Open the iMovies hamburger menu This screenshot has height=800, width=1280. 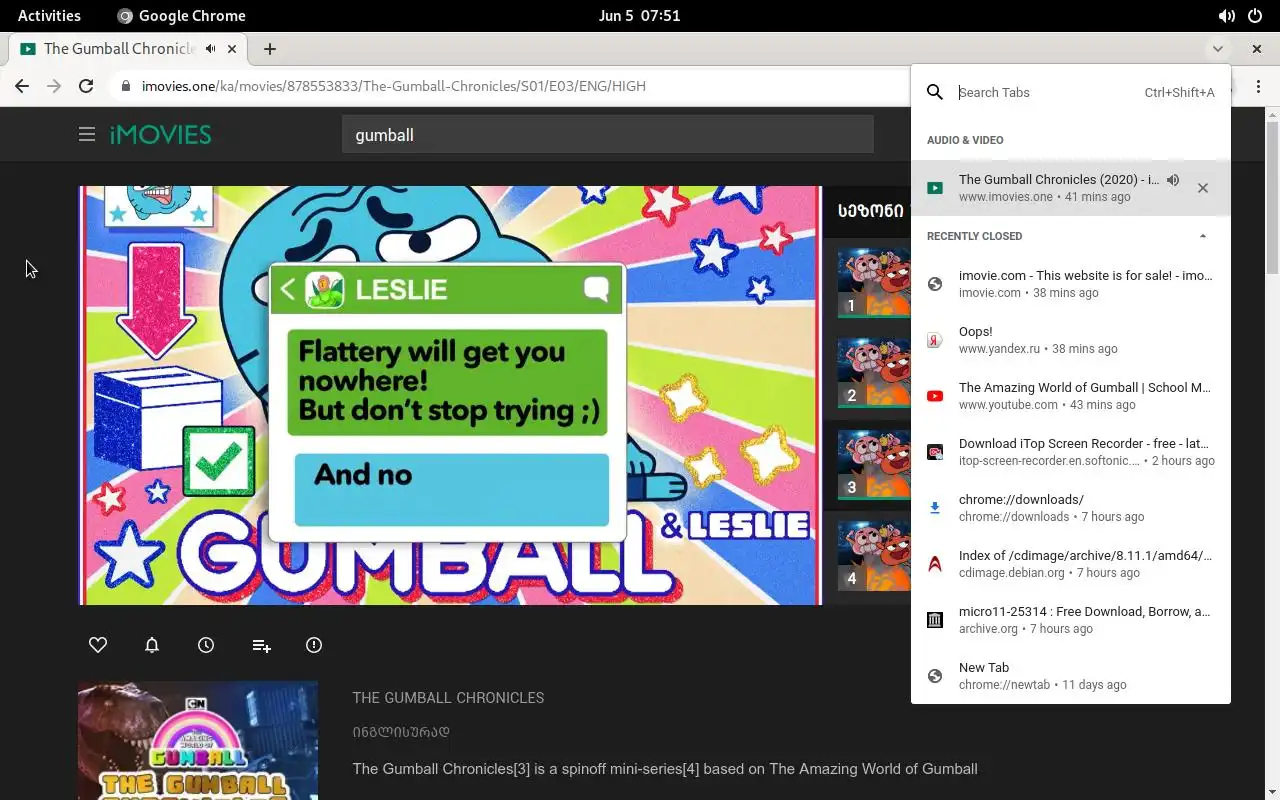(x=87, y=134)
